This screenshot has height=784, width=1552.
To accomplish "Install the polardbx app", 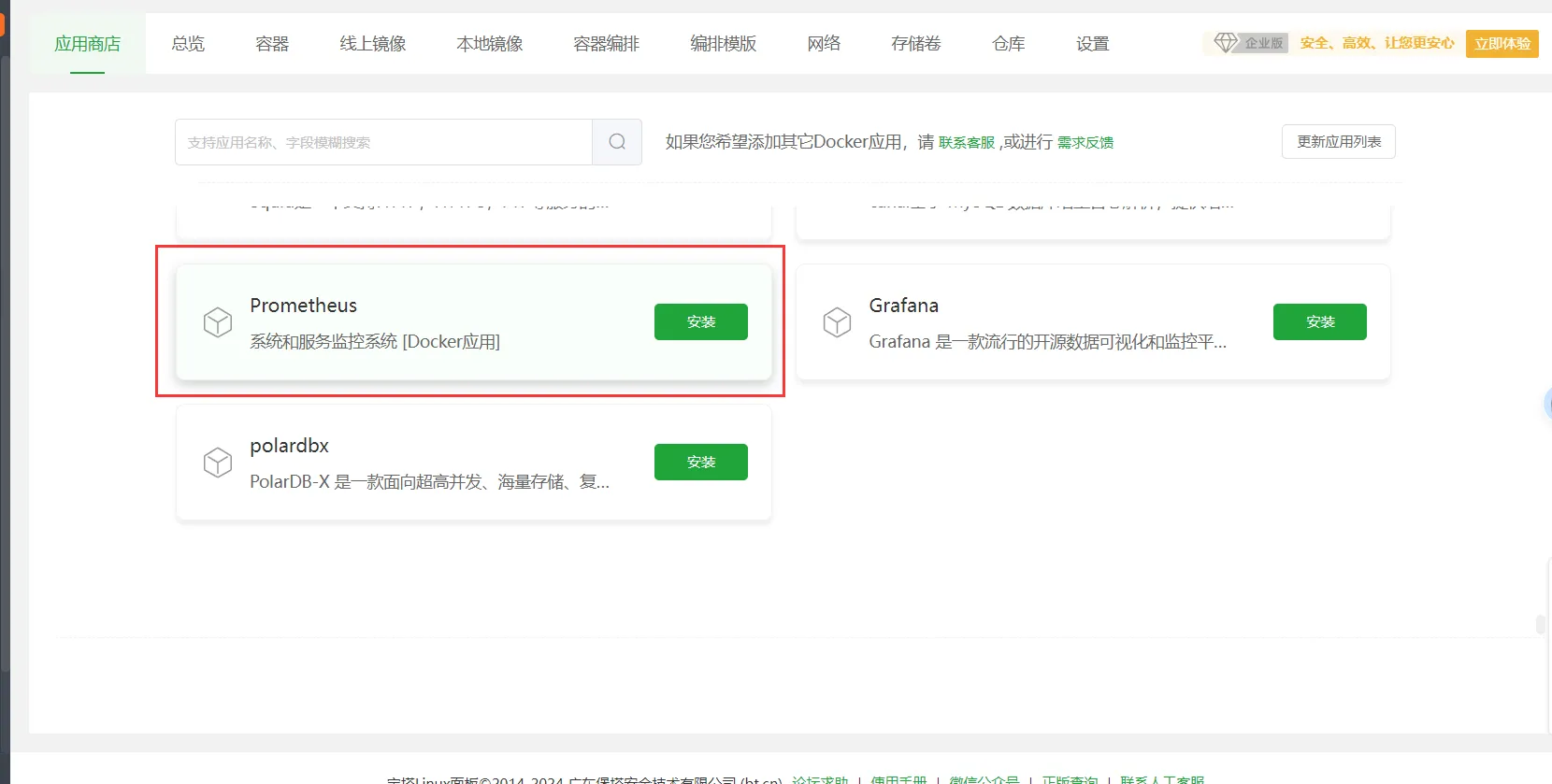I will pyautogui.click(x=701, y=463).
